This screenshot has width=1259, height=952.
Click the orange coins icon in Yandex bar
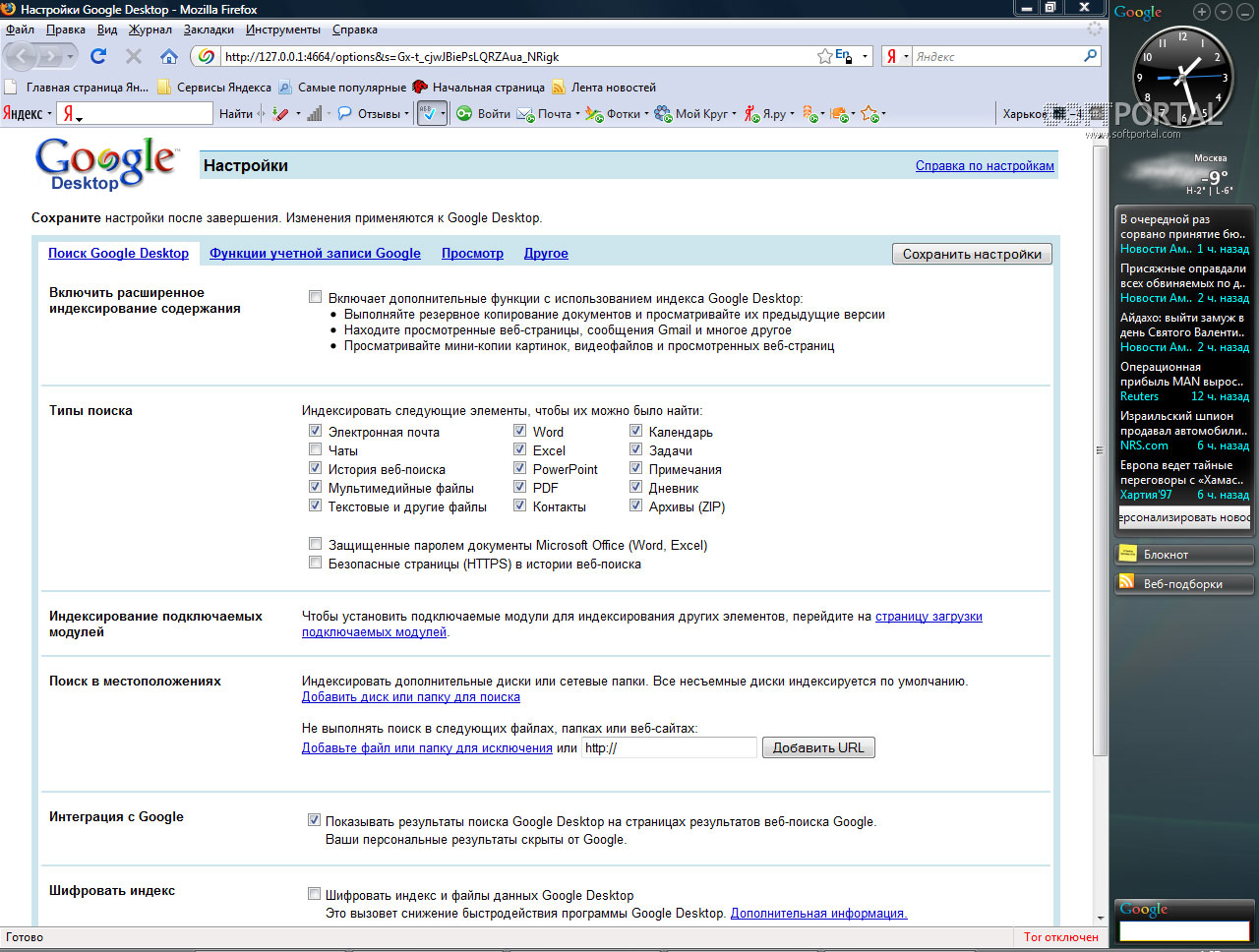point(809,113)
